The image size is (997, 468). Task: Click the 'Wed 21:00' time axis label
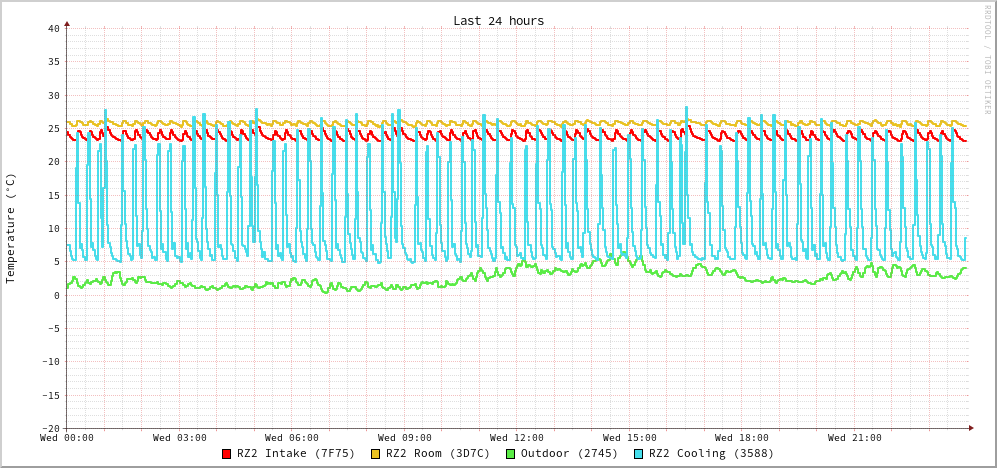click(x=855, y=438)
